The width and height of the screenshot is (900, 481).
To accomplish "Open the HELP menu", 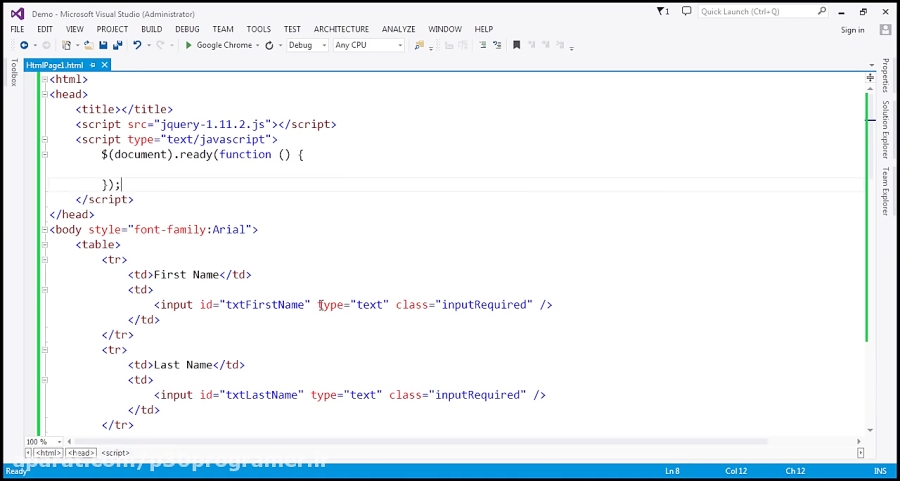I will pos(484,29).
